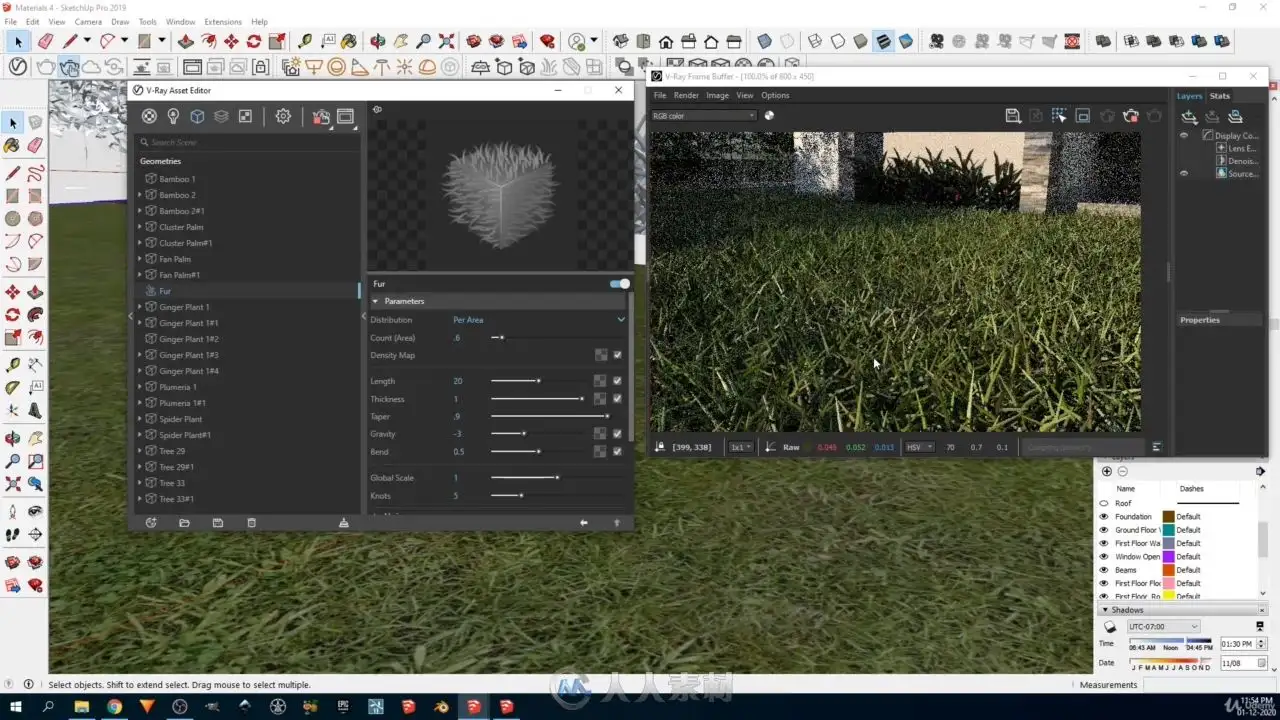Click open folder icon at Asset Editor bottom
The width and height of the screenshot is (1280, 720).
(x=184, y=523)
